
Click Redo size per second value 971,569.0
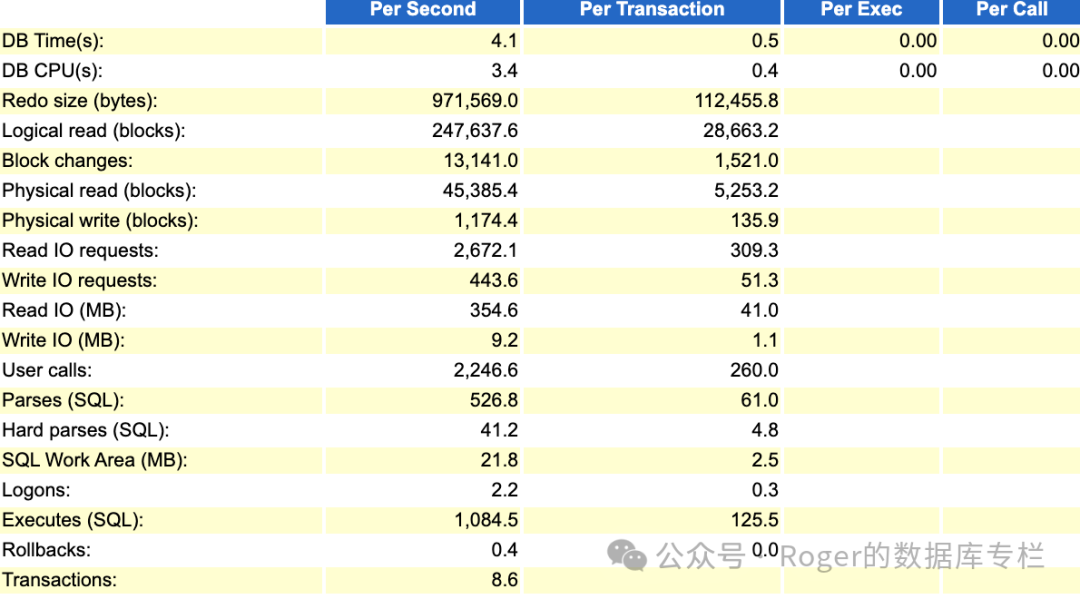click(x=475, y=101)
